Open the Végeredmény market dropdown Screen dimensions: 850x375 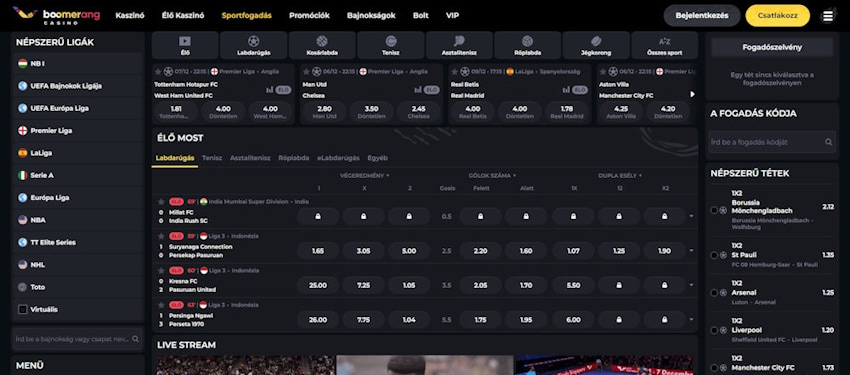click(364, 176)
